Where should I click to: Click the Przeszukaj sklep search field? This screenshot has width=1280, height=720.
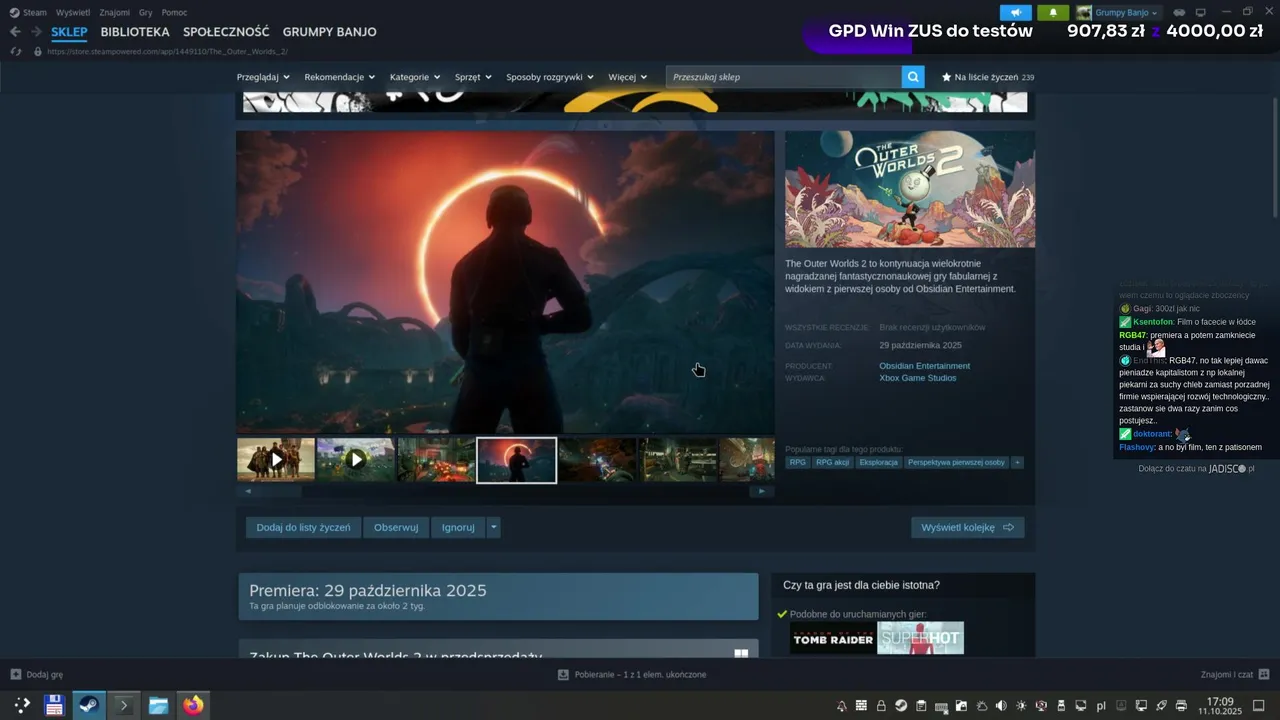click(x=784, y=77)
